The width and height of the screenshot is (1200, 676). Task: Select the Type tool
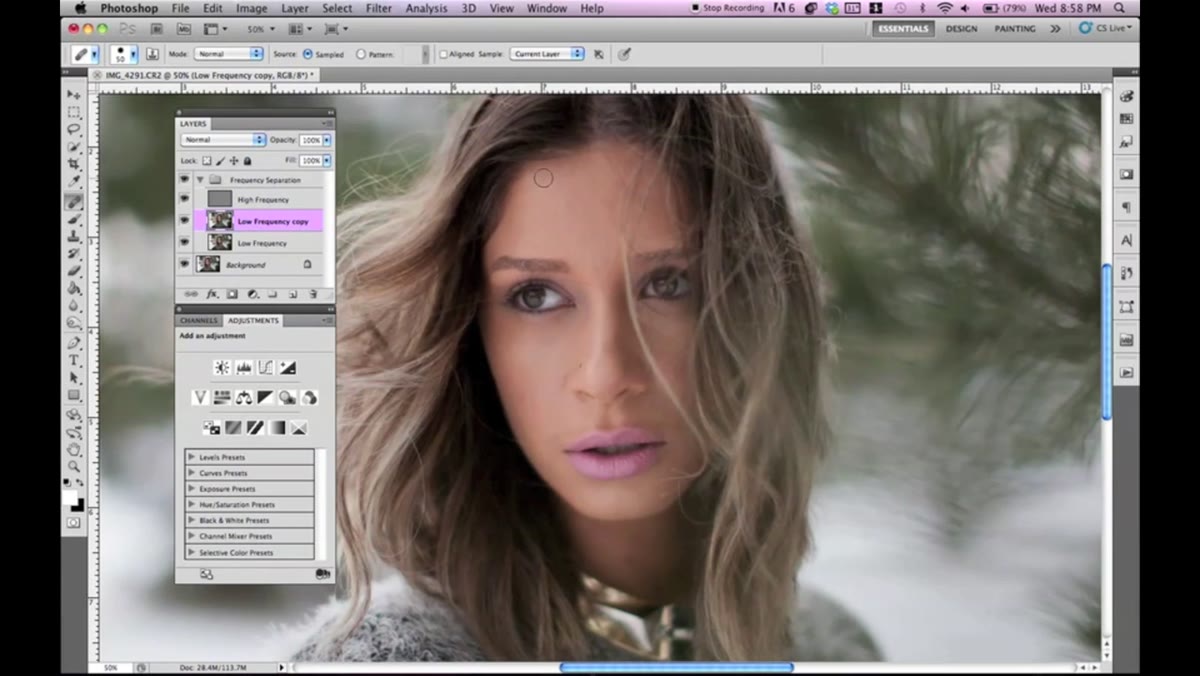click(x=74, y=360)
